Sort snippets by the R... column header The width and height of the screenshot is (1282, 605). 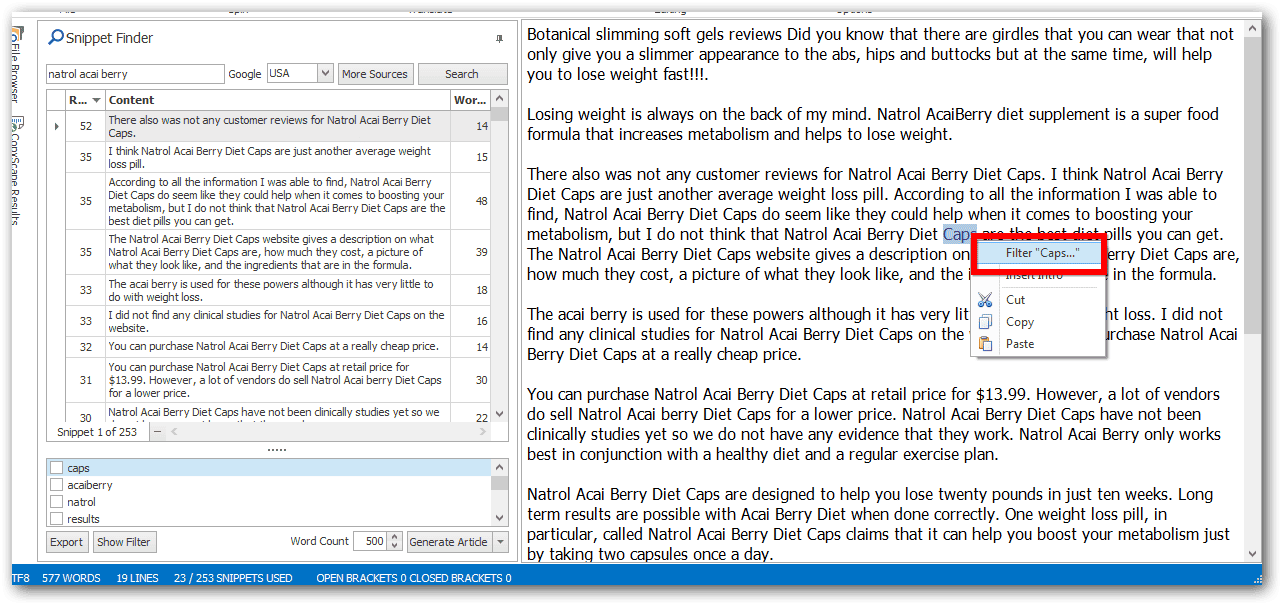tap(85, 100)
